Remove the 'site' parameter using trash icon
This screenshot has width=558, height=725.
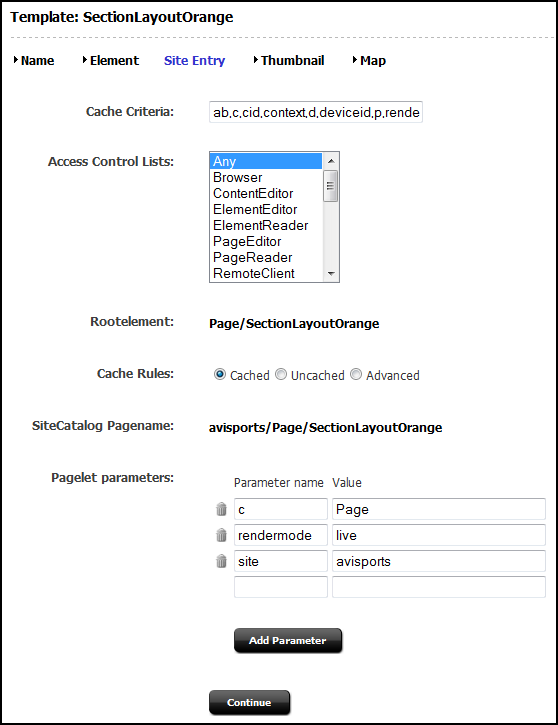221,561
